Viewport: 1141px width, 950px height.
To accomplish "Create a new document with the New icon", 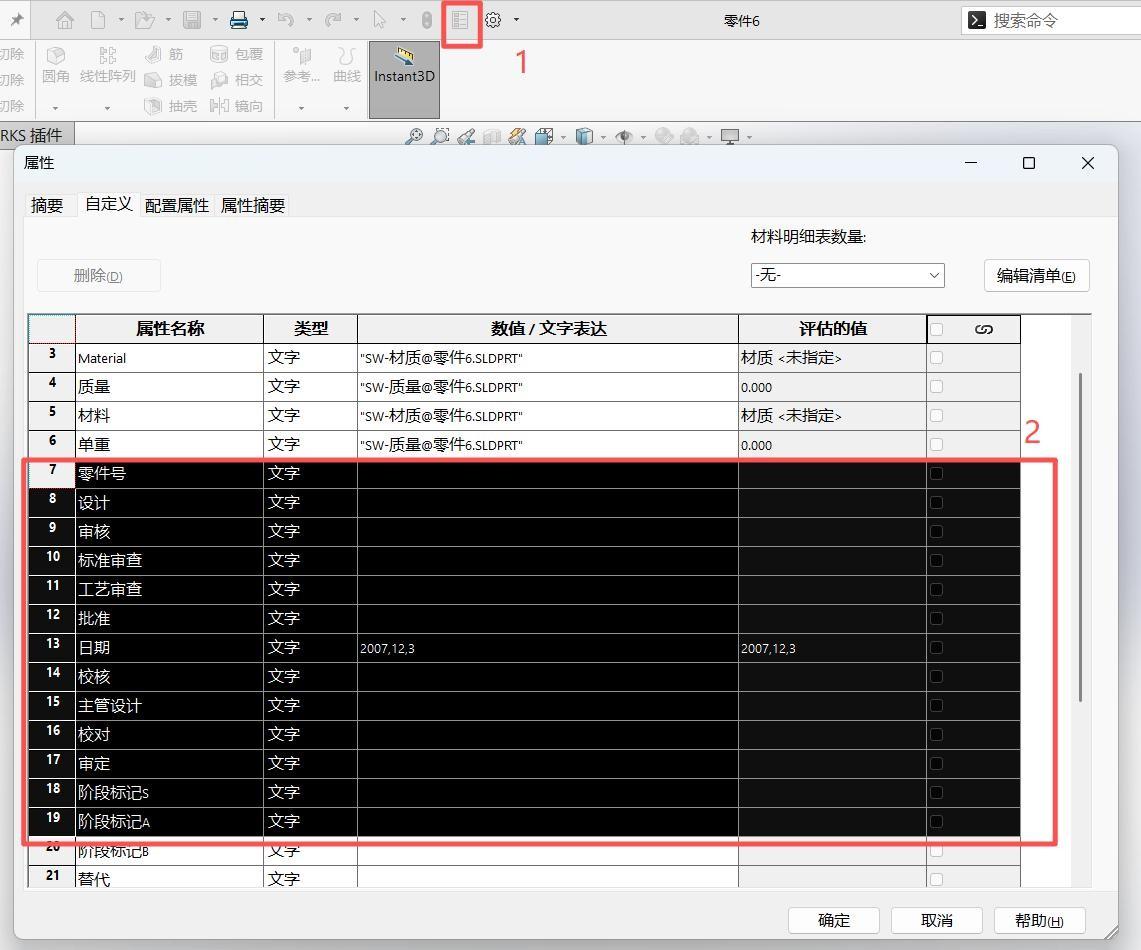I will (98, 20).
